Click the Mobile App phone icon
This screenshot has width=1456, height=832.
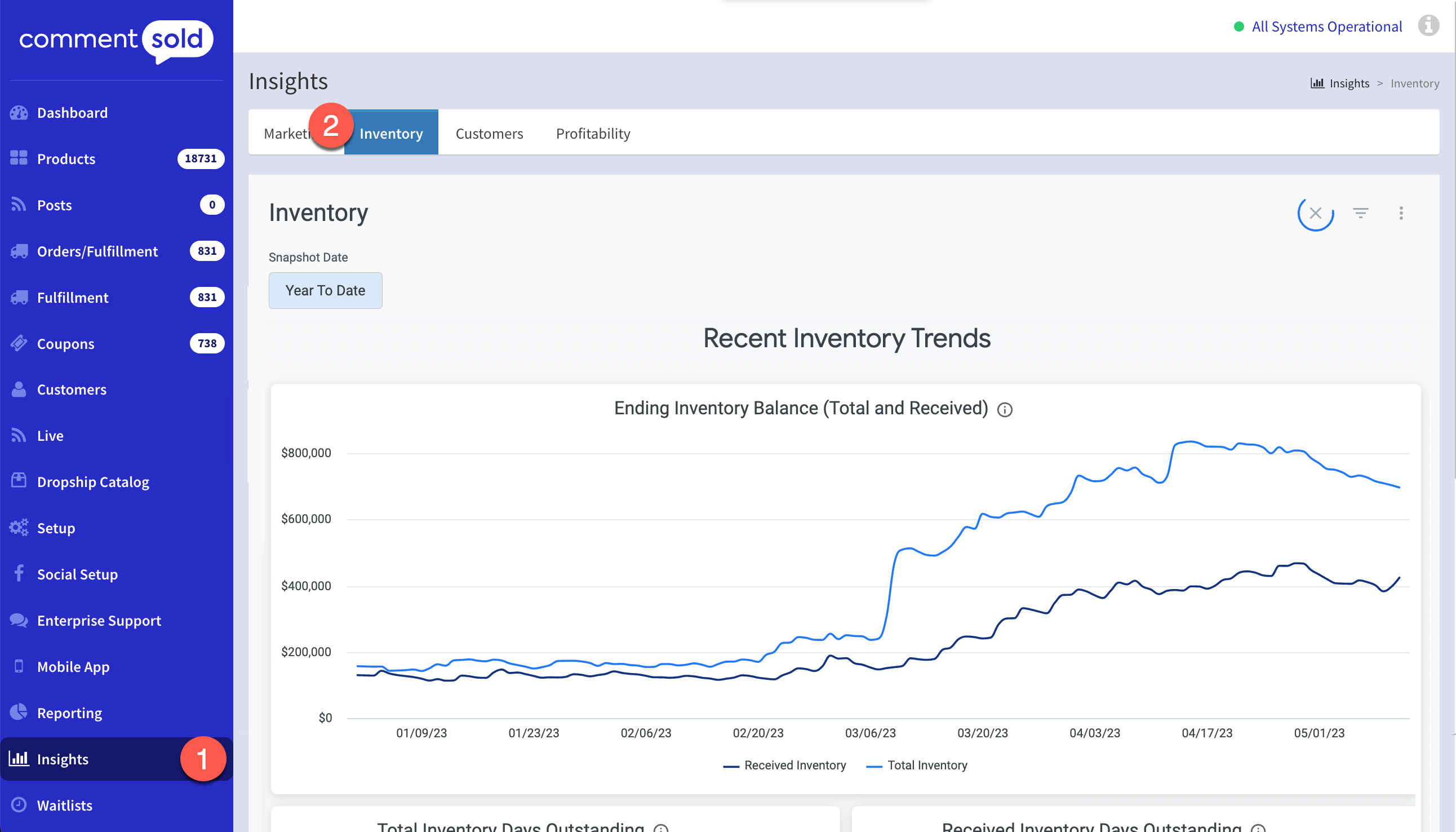[19, 666]
